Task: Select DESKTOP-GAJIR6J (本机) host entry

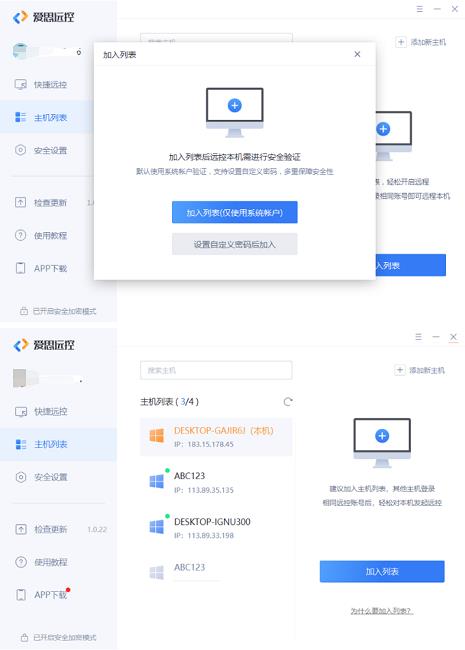Action: 216,437
